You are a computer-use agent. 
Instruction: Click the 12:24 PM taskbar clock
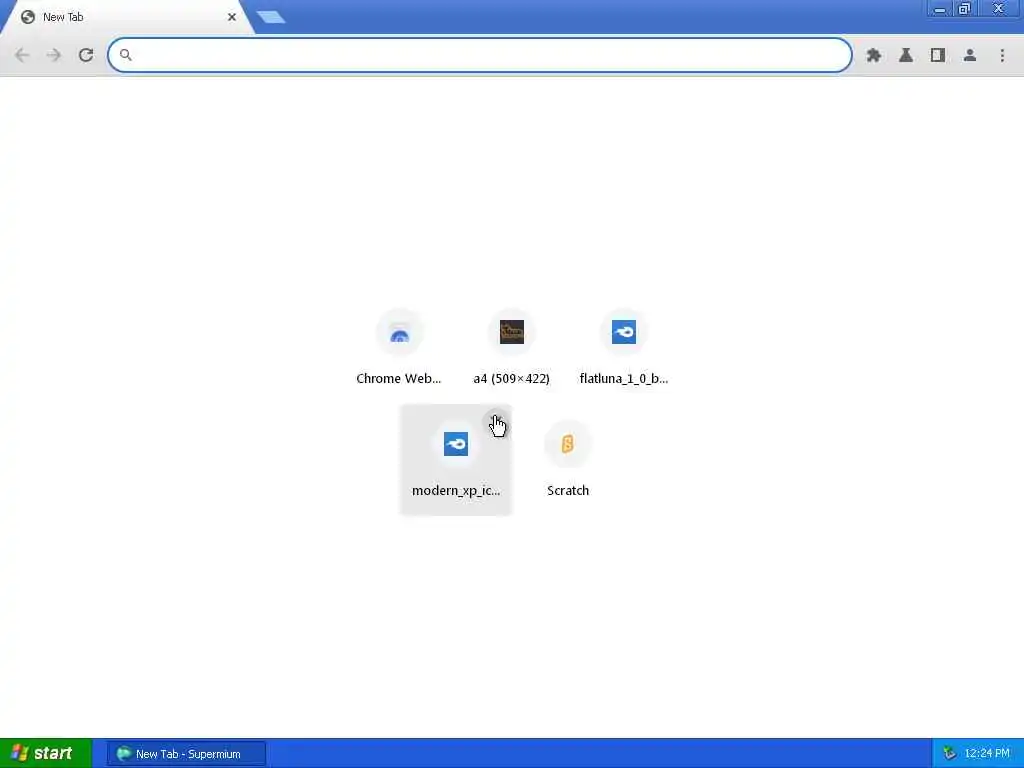[987, 754]
